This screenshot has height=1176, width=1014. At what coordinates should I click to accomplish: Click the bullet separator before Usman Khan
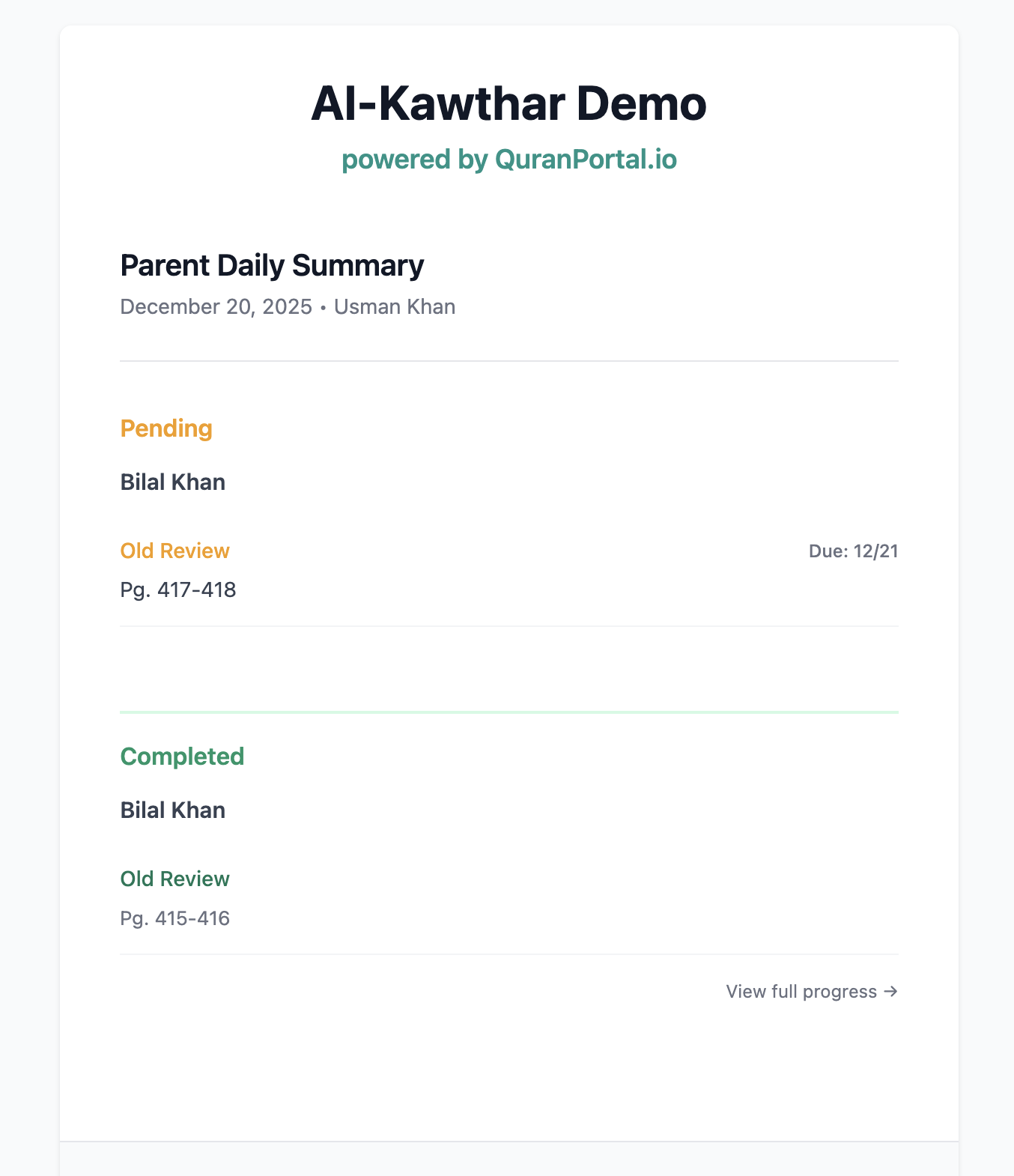323,308
